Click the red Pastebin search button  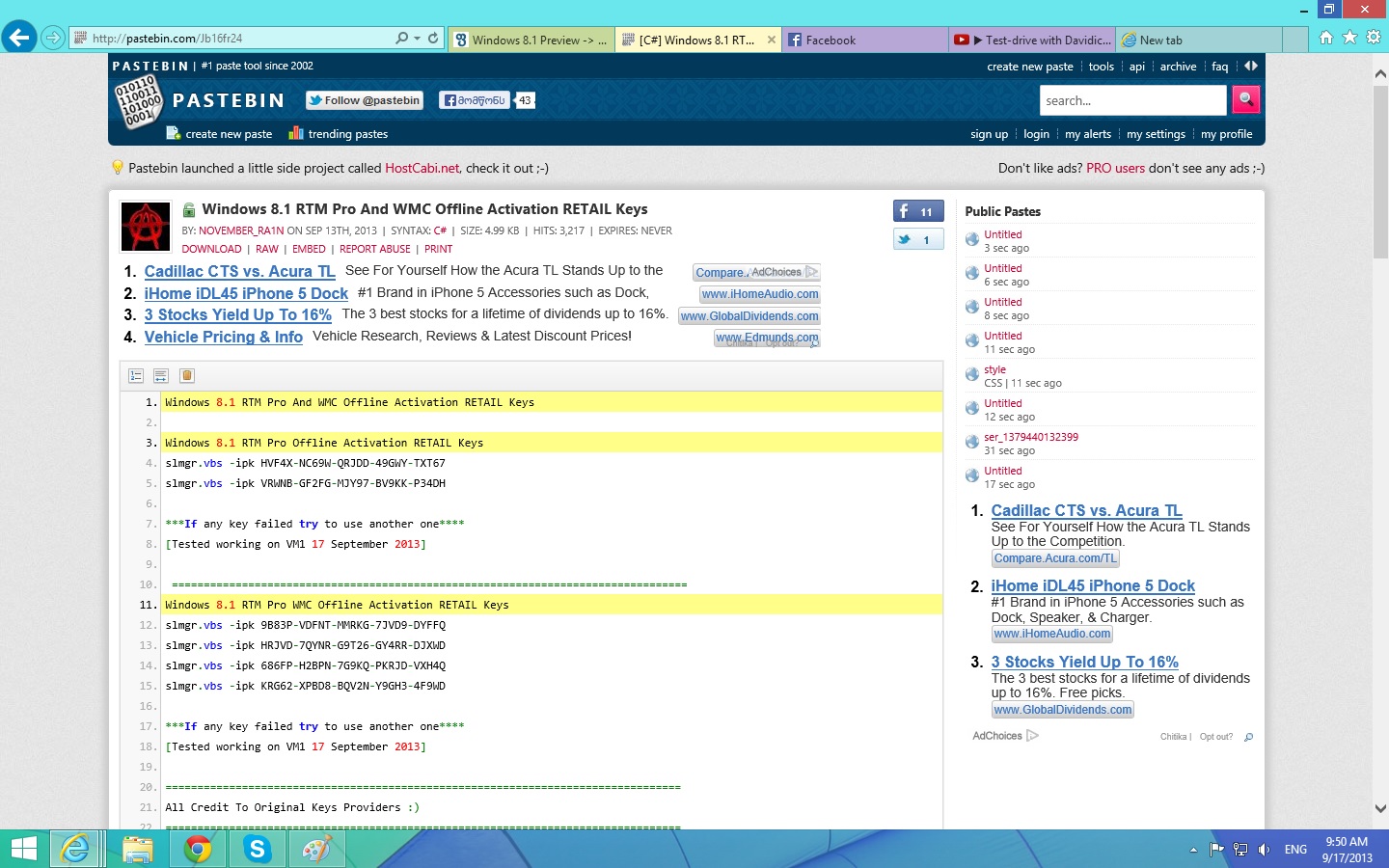tap(1245, 99)
